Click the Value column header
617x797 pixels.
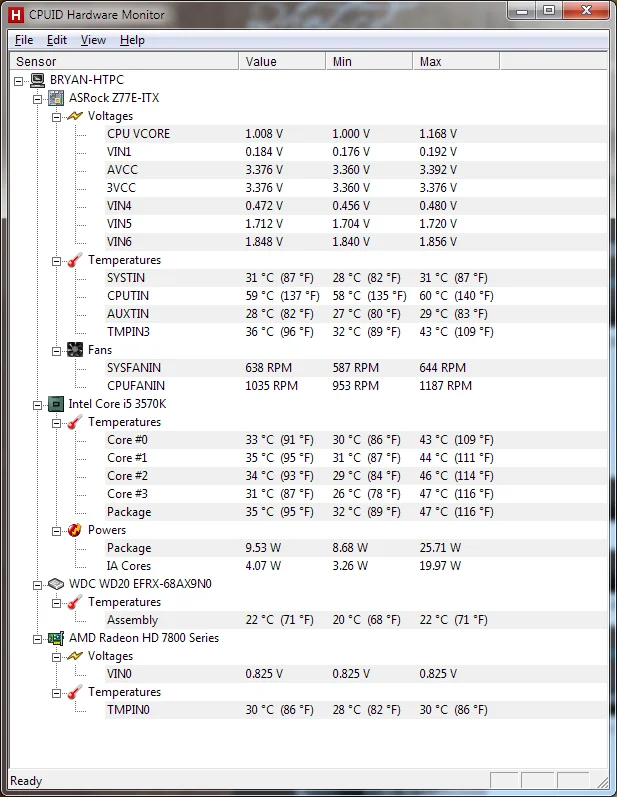click(x=282, y=62)
